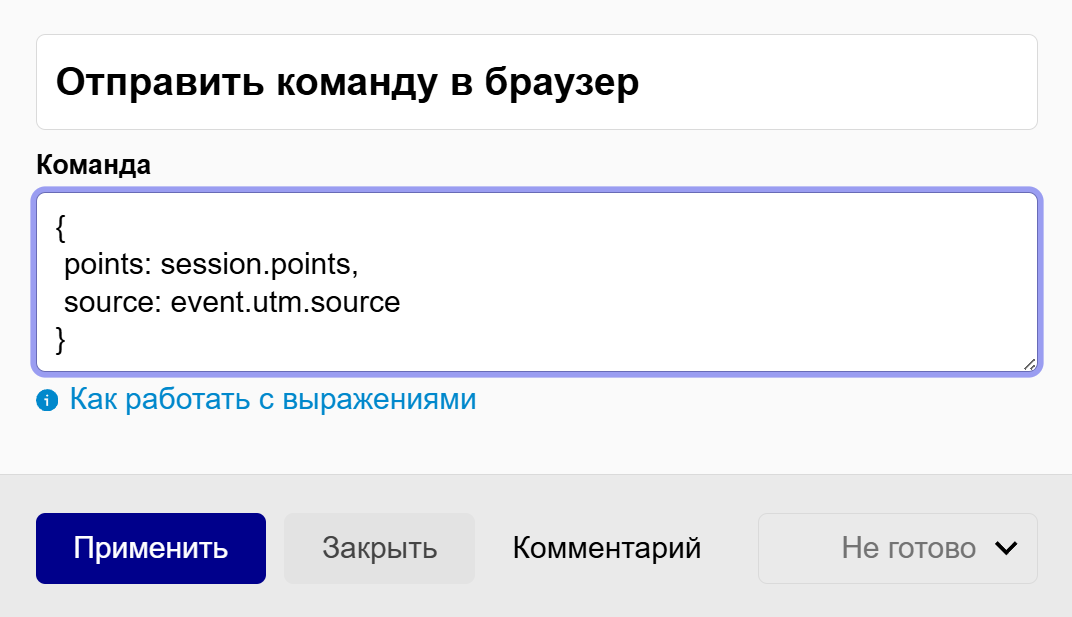The width and height of the screenshot is (1072, 617).
Task: Click the 'Команда' field label
Action: click(93, 164)
